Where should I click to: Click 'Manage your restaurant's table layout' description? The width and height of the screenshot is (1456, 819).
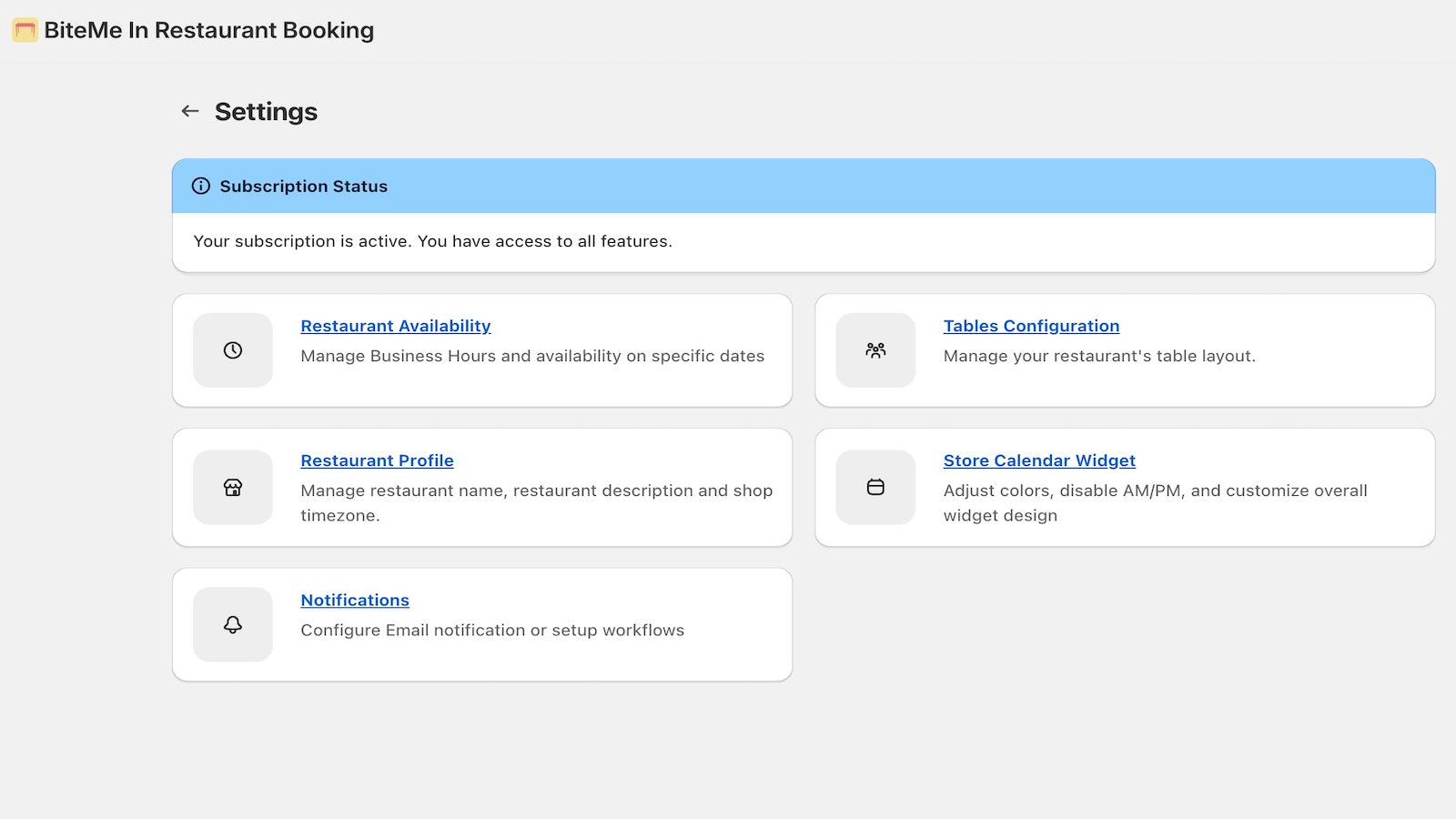pos(1099,356)
